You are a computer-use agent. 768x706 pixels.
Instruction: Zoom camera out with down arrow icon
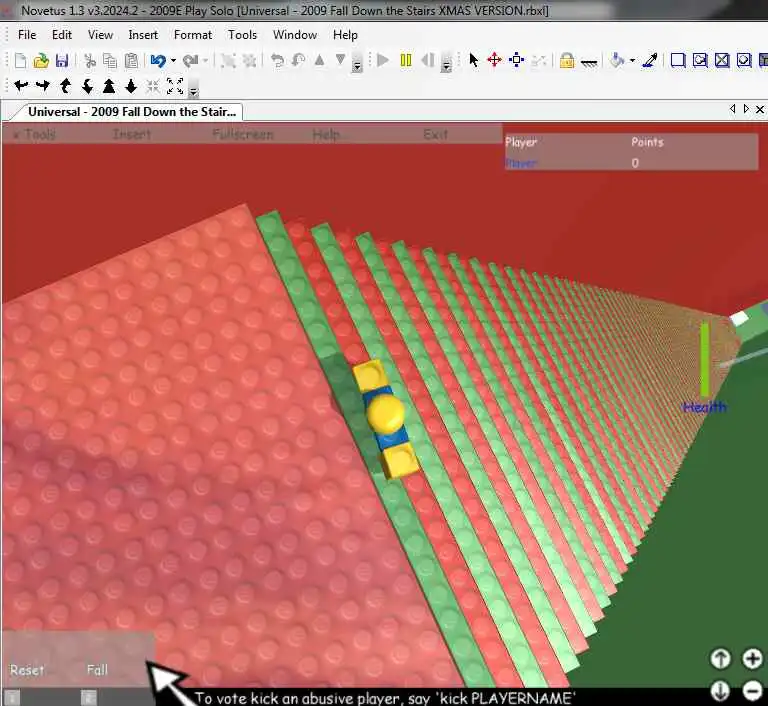pos(131,86)
